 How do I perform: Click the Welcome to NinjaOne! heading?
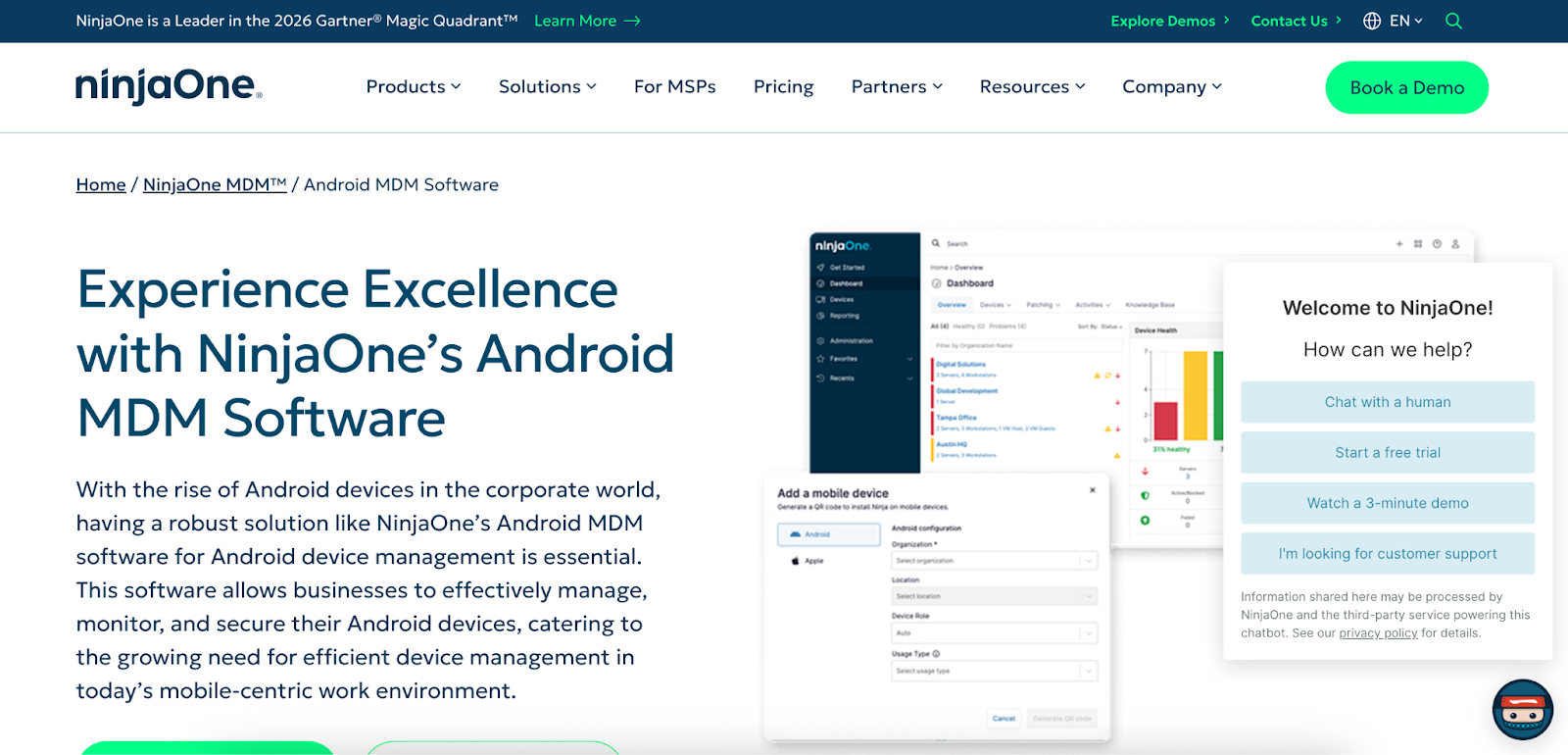[x=1388, y=308]
